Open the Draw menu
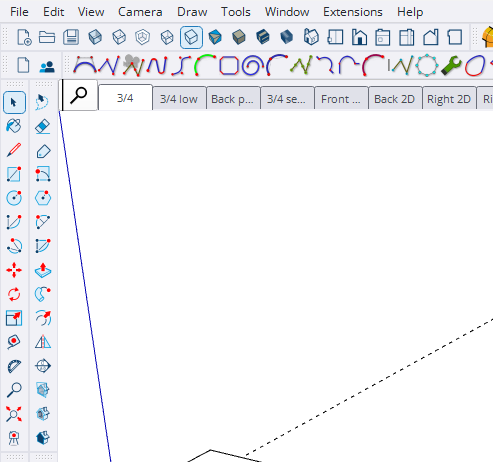Image resolution: width=493 pixels, height=462 pixels. pos(192,12)
